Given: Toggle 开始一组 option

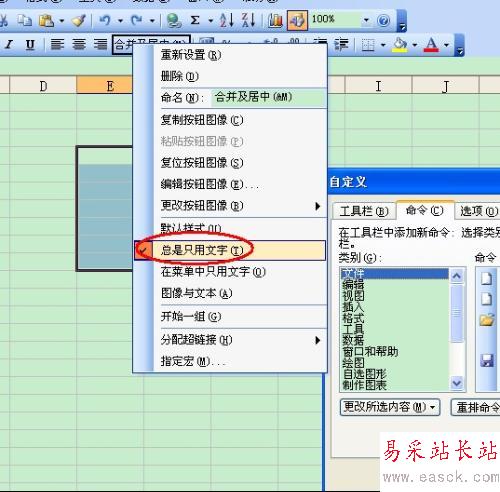Looking at the screenshot, I should 230,316.
